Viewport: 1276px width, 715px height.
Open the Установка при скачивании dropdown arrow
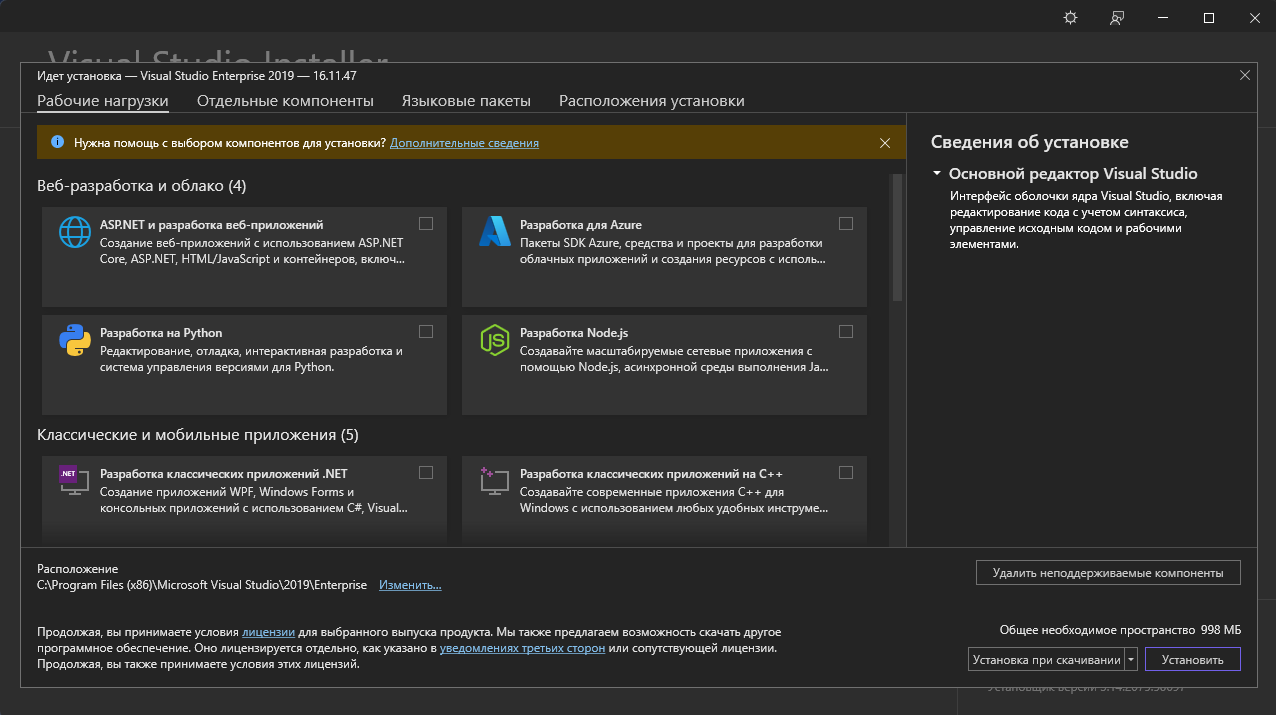1131,660
